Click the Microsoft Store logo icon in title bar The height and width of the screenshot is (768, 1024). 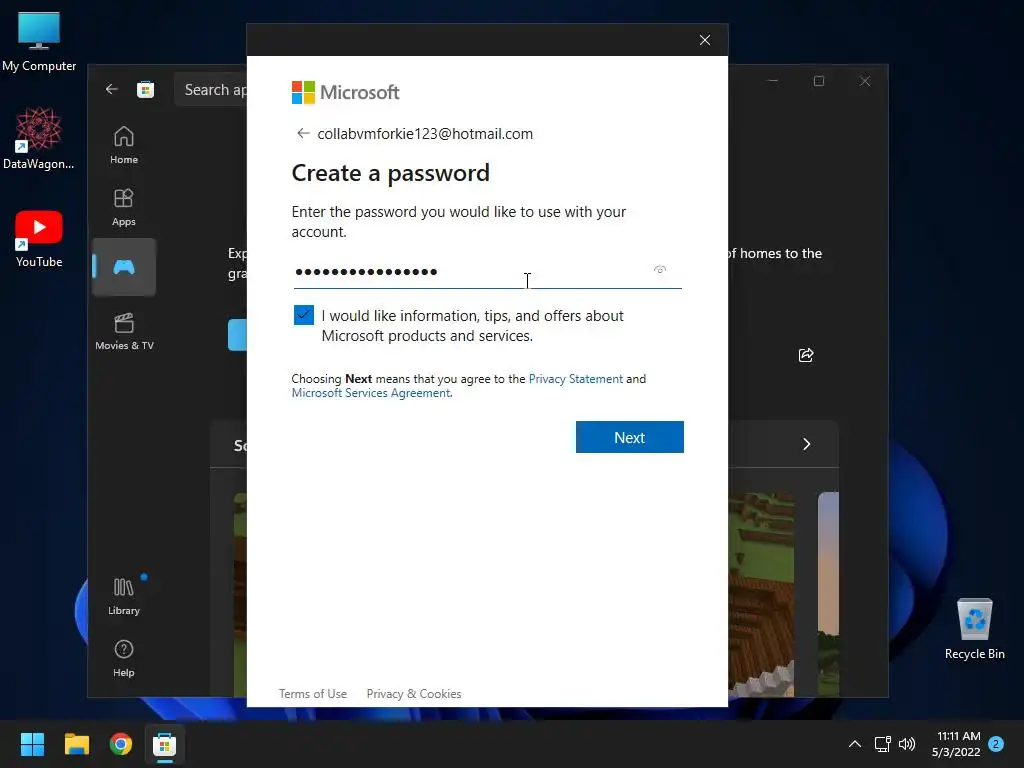coord(146,89)
